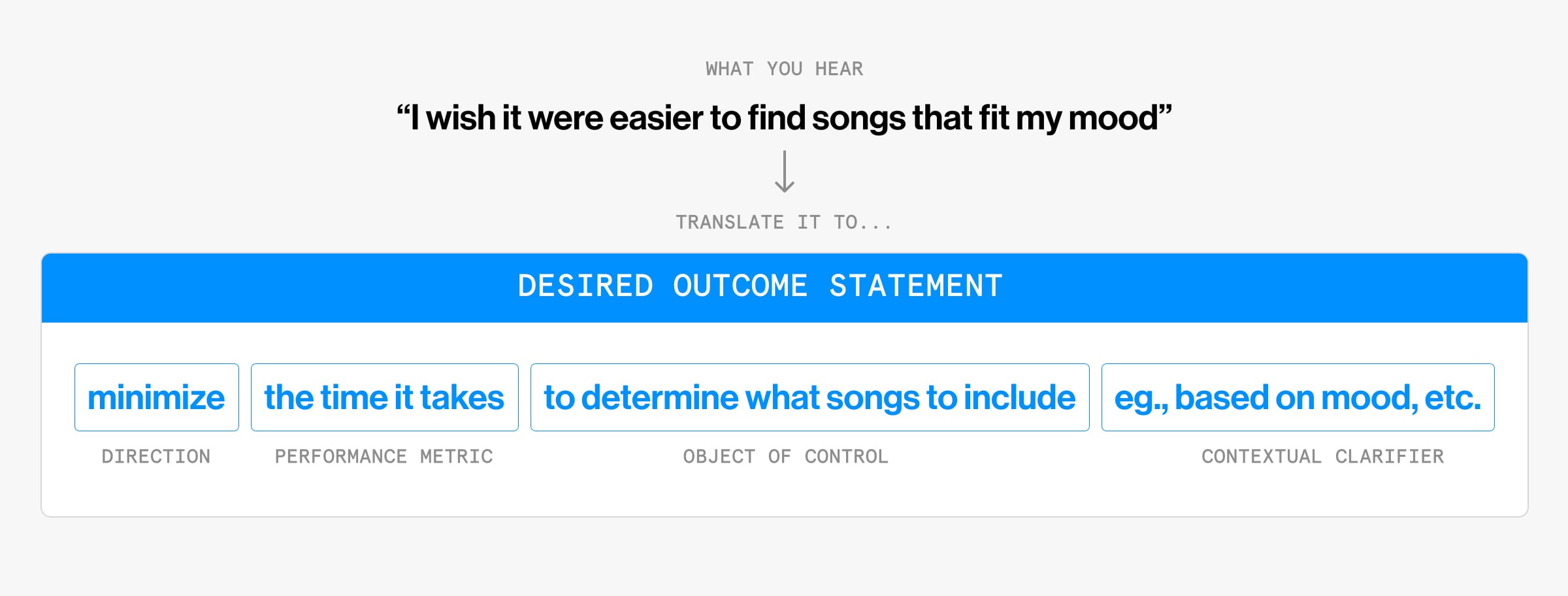Click the WHAT YOU HEAR heading
The height and width of the screenshot is (596, 1568).
click(784, 69)
